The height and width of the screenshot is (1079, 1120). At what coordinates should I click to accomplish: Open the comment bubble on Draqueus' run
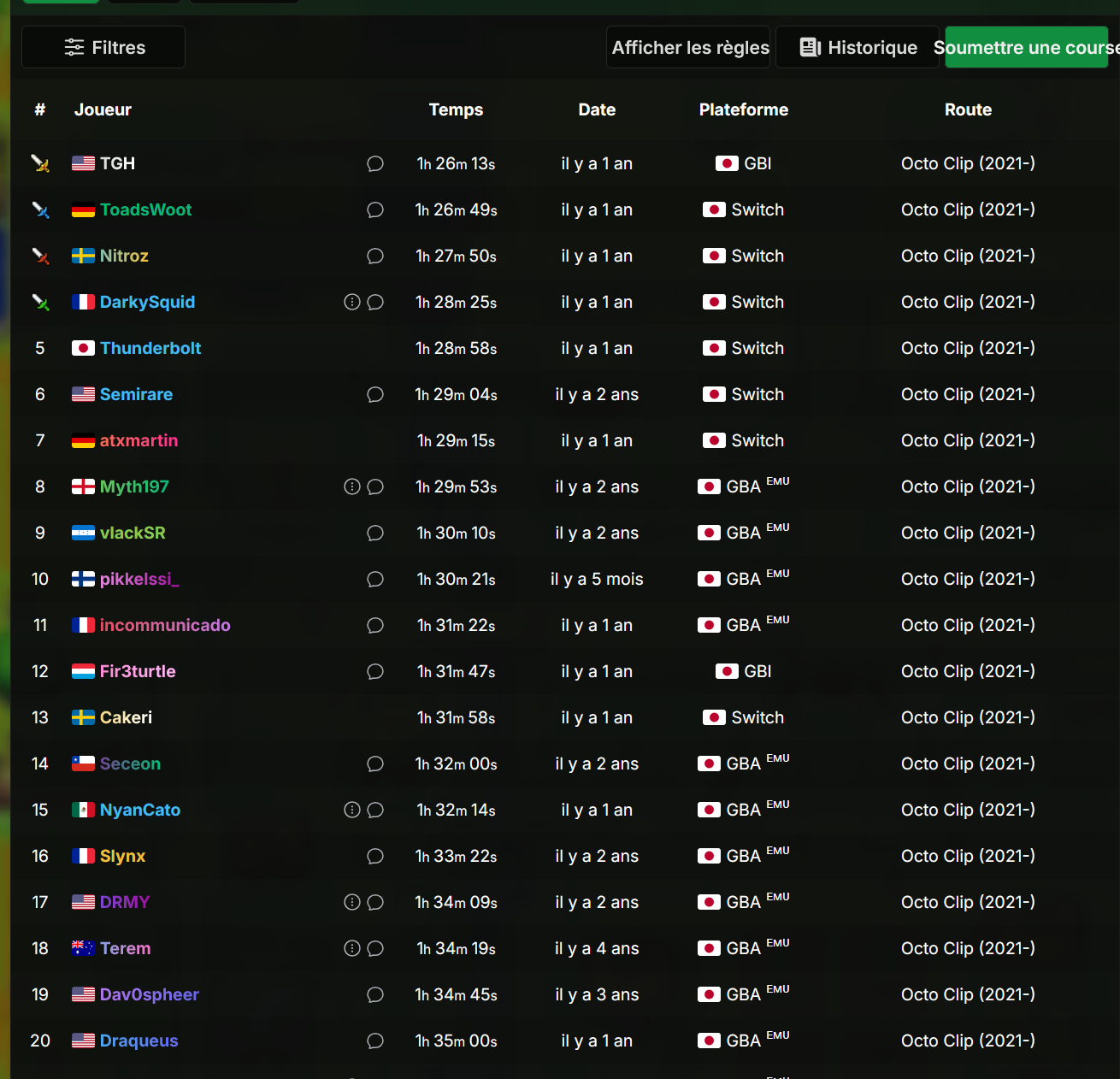[x=375, y=1041]
